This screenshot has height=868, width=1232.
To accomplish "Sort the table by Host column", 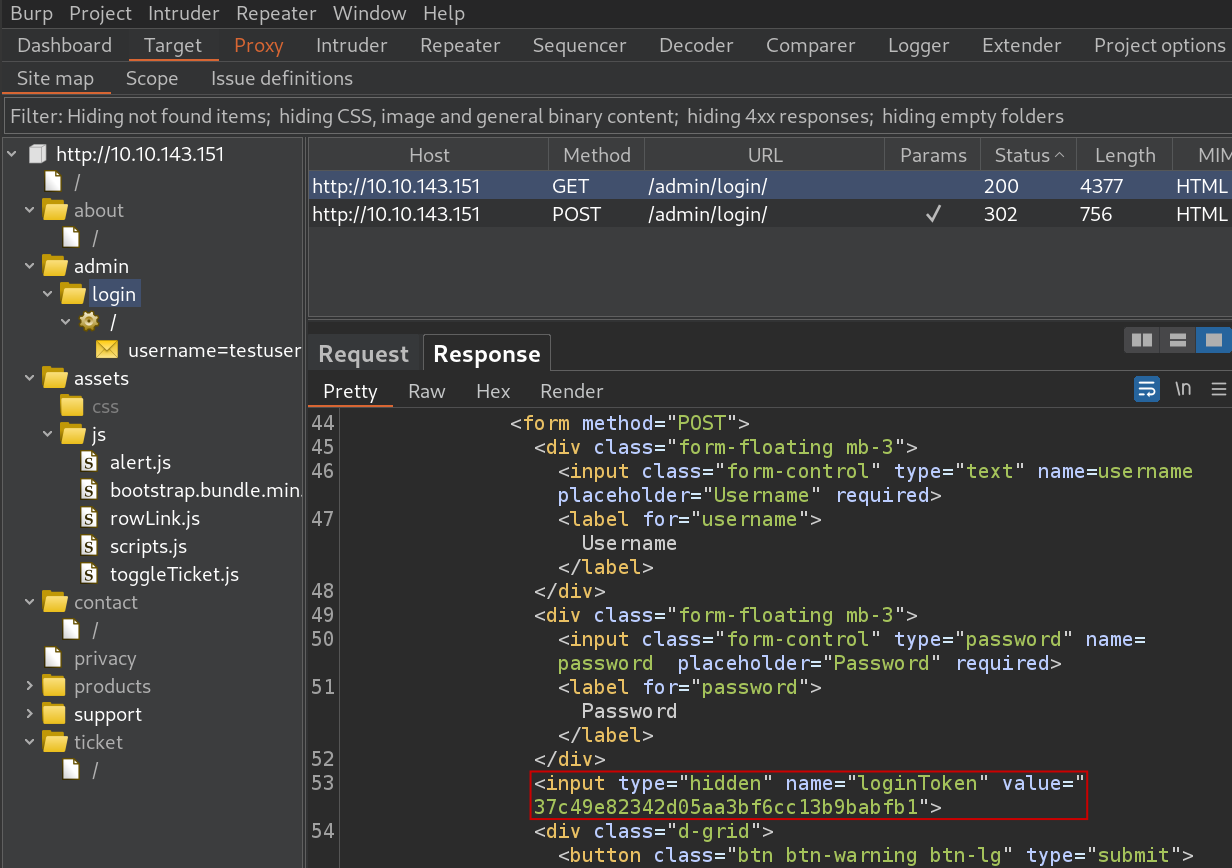I will tap(429, 155).
